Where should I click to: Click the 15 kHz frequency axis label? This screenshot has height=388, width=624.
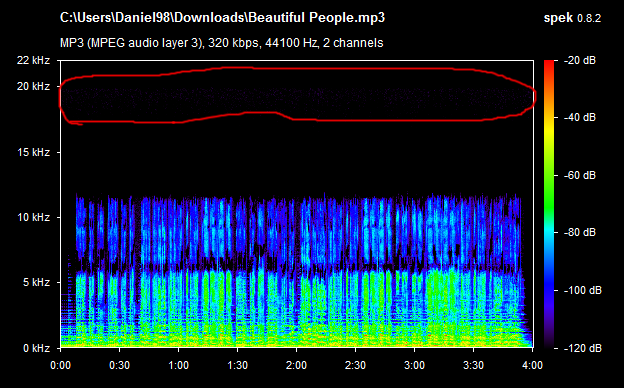[33, 152]
